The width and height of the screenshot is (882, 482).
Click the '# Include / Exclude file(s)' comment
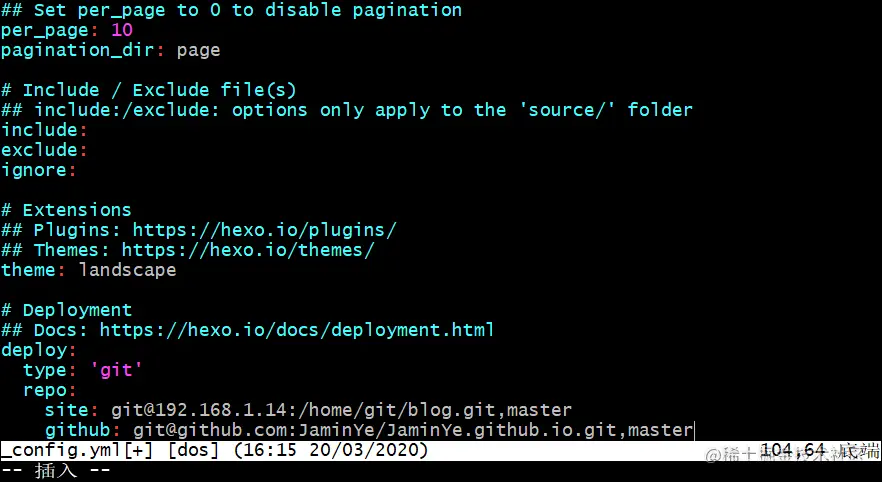tap(148, 90)
